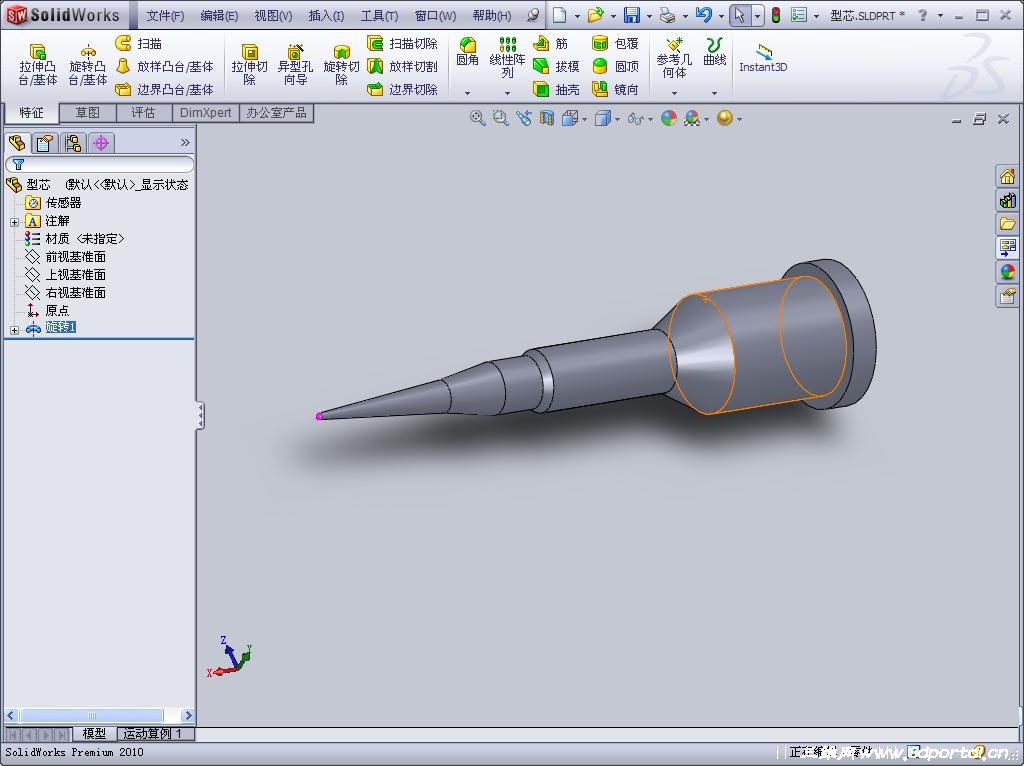Click Zoom to Area magnifier icon
Image resolution: width=1024 pixels, height=766 pixels.
(500, 118)
